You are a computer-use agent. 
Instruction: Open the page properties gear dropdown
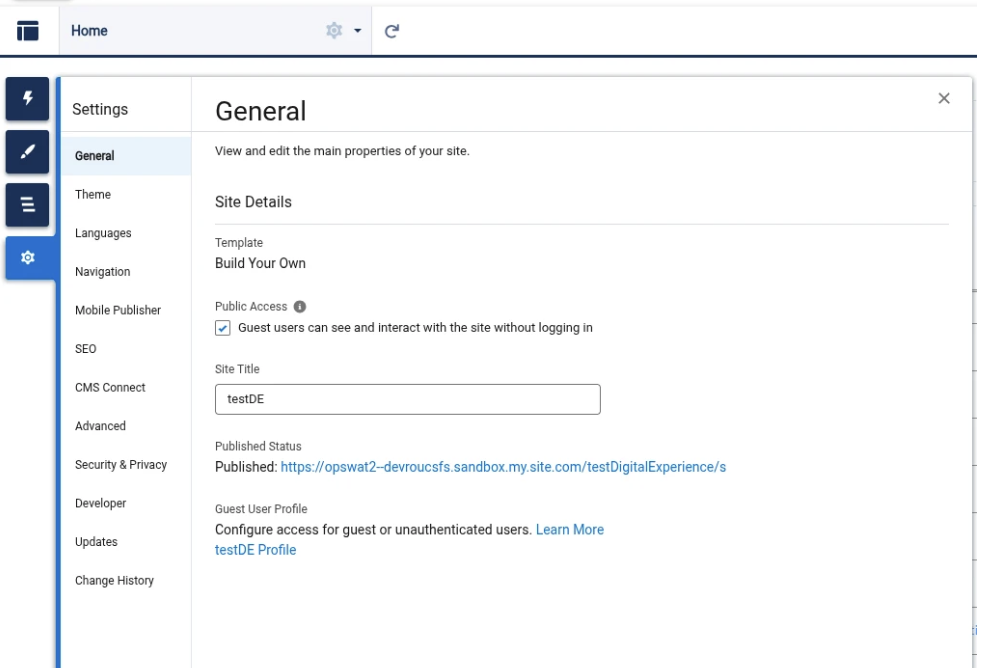coord(343,31)
